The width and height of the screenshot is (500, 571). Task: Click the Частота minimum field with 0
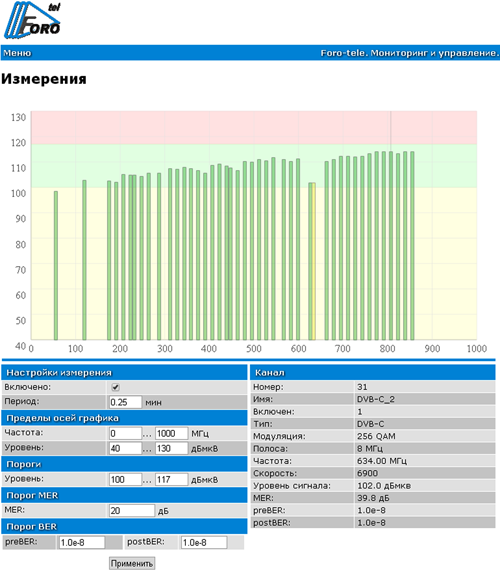click(x=125, y=433)
